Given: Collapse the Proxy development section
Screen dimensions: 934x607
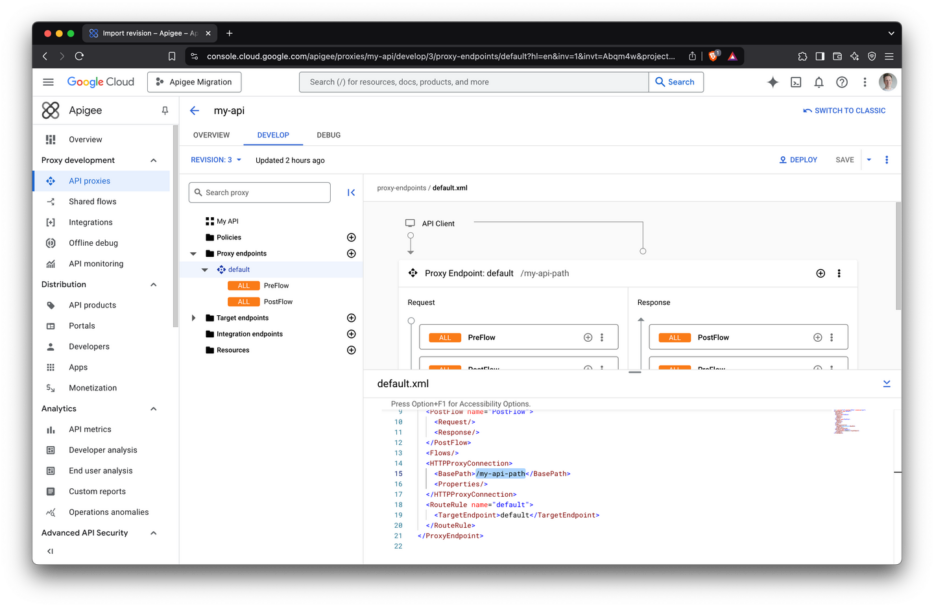Looking at the screenshot, I should tap(154, 160).
